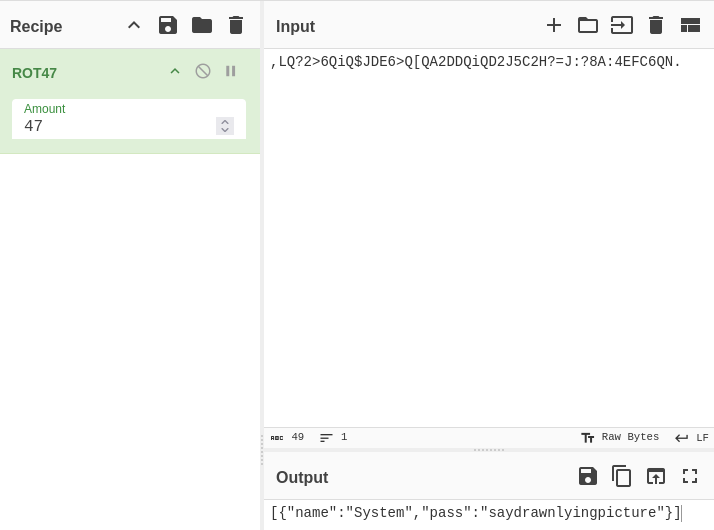Image resolution: width=714 pixels, height=530 pixels.
Task: Save the current recipe
Action: [168, 25]
